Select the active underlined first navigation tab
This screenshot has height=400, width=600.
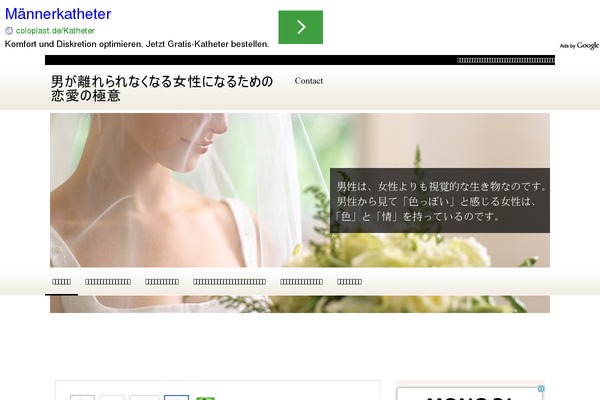[61, 282]
